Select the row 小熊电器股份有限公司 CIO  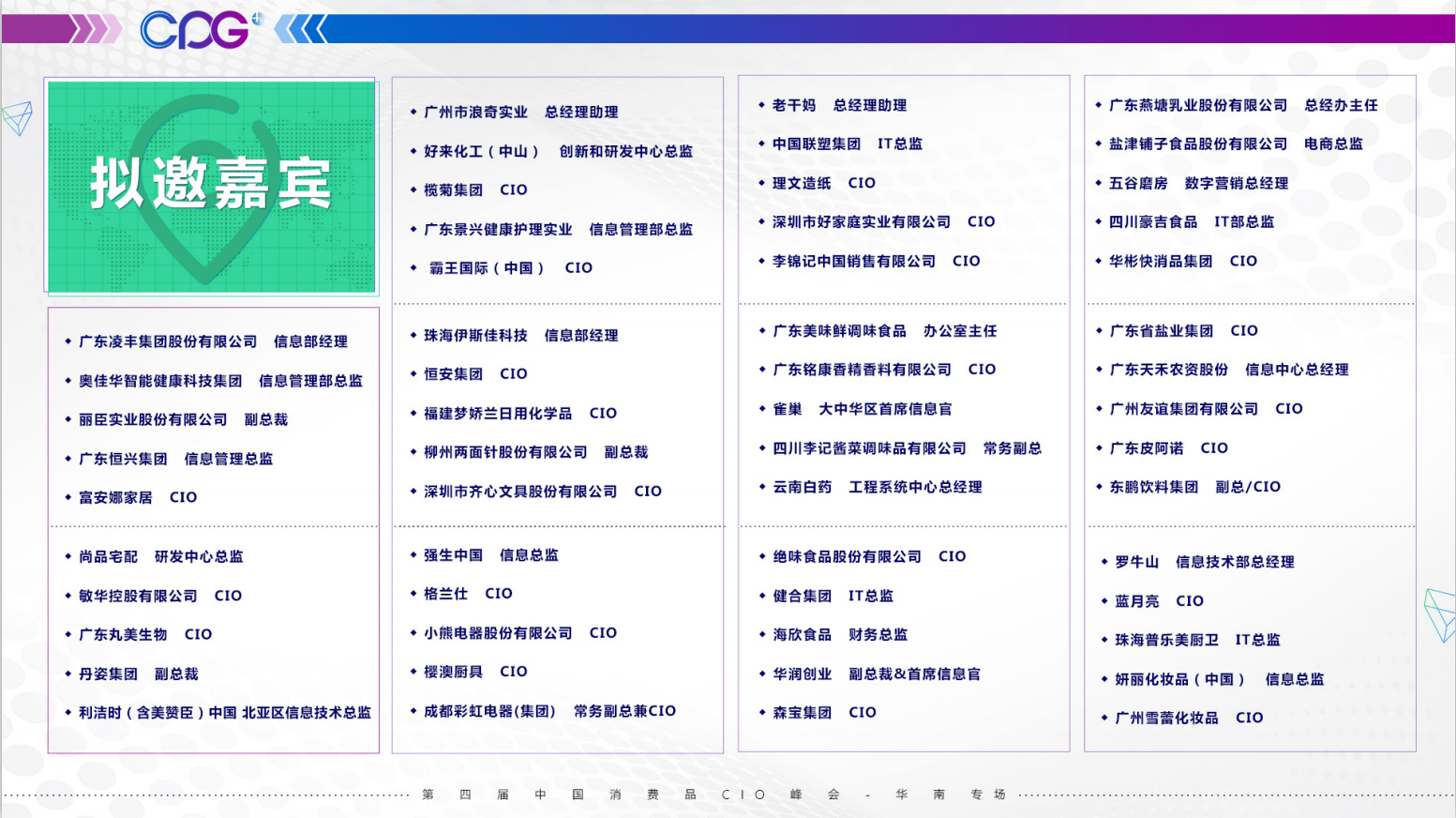(514, 633)
